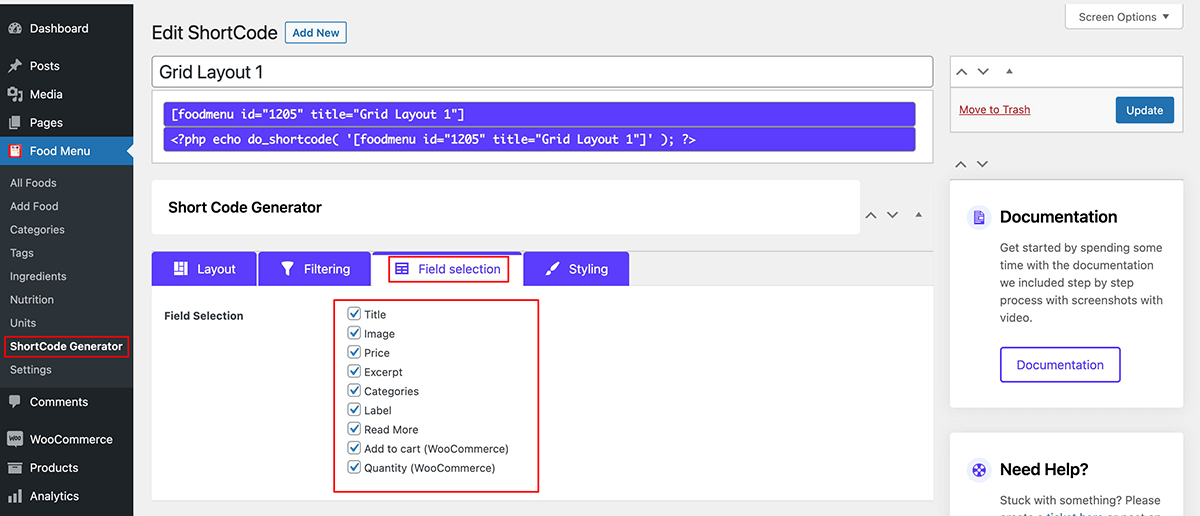Move Documentation box down arrow
Viewport: 1200px width, 516px height.
(x=983, y=164)
